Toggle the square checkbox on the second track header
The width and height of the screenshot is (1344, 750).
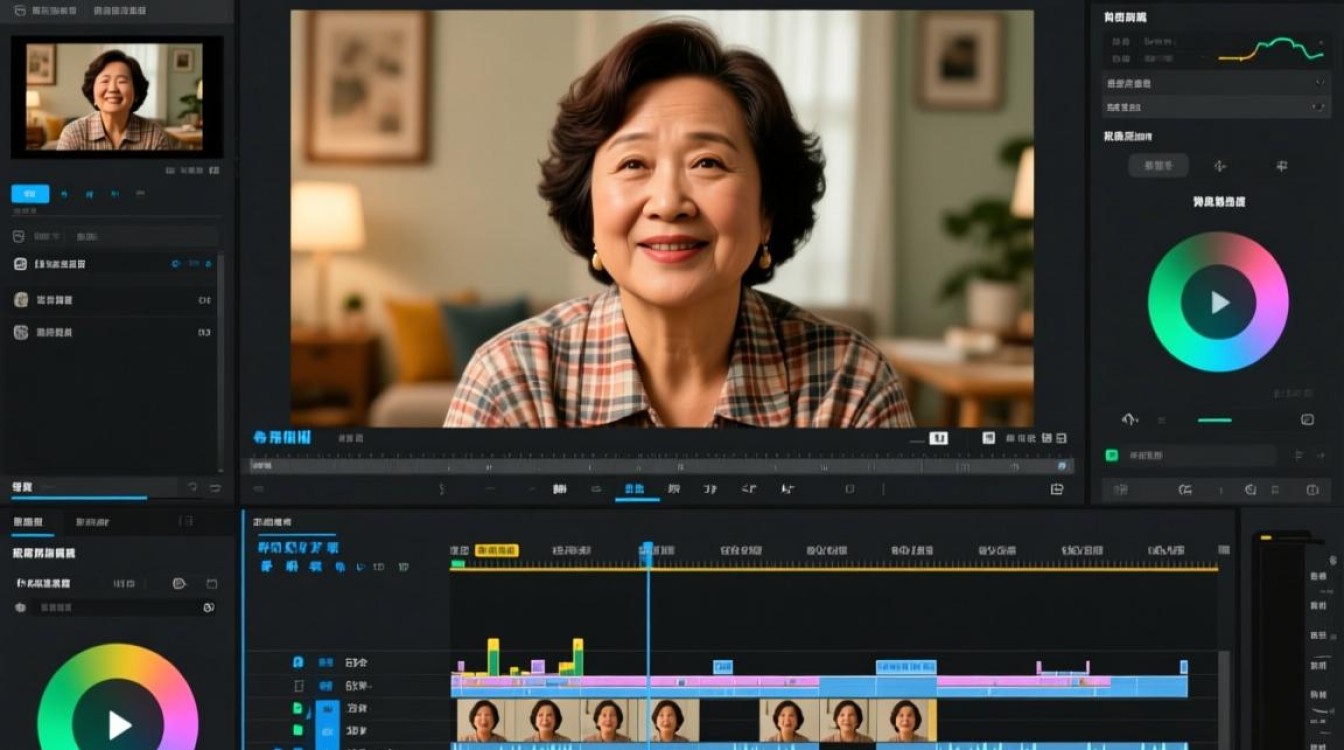click(298, 686)
